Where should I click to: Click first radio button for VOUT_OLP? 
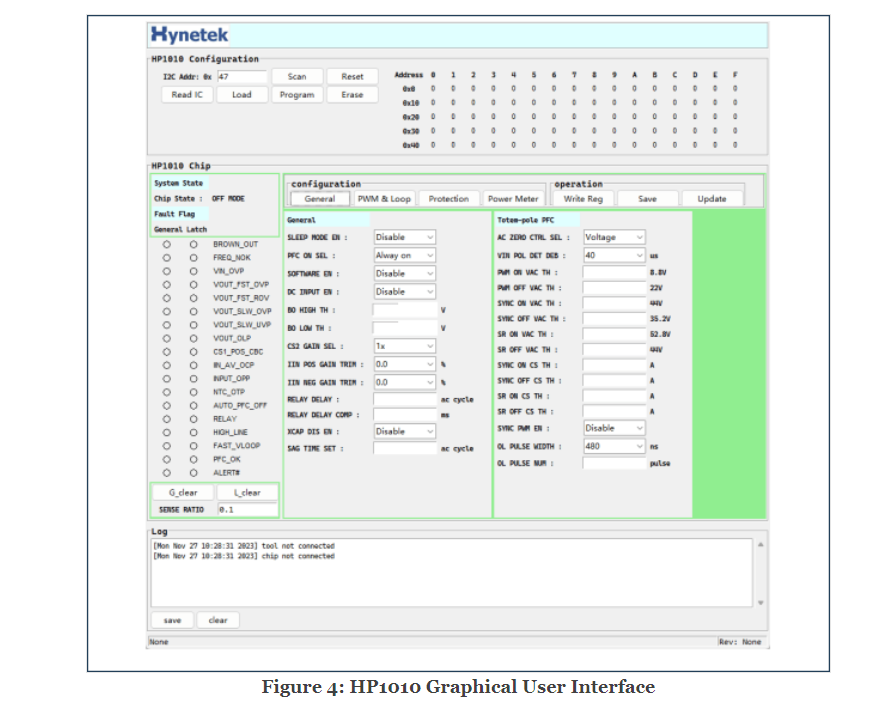tap(166, 338)
